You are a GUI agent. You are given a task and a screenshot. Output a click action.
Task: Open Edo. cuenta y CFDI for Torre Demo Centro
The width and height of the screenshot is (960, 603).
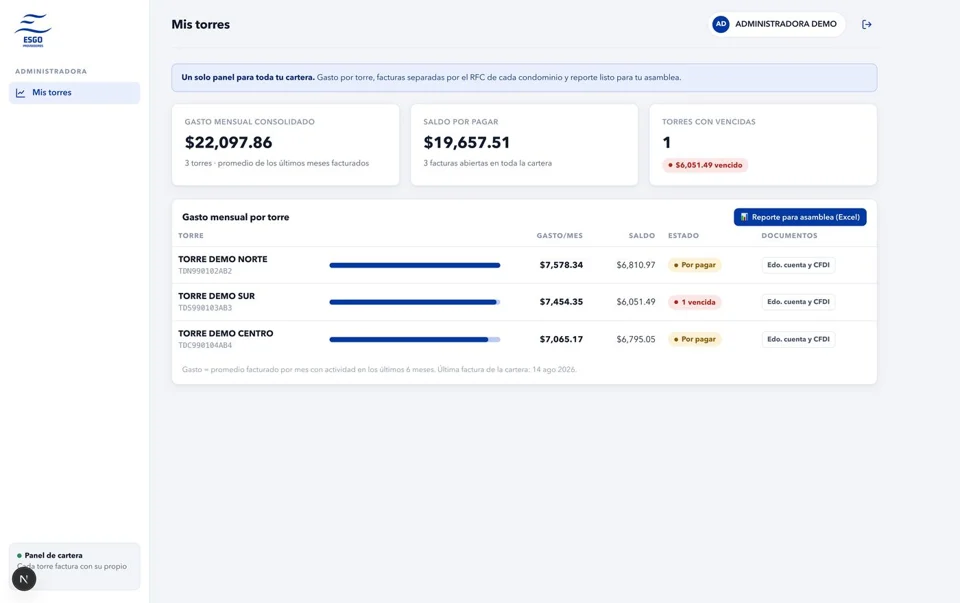tap(798, 339)
